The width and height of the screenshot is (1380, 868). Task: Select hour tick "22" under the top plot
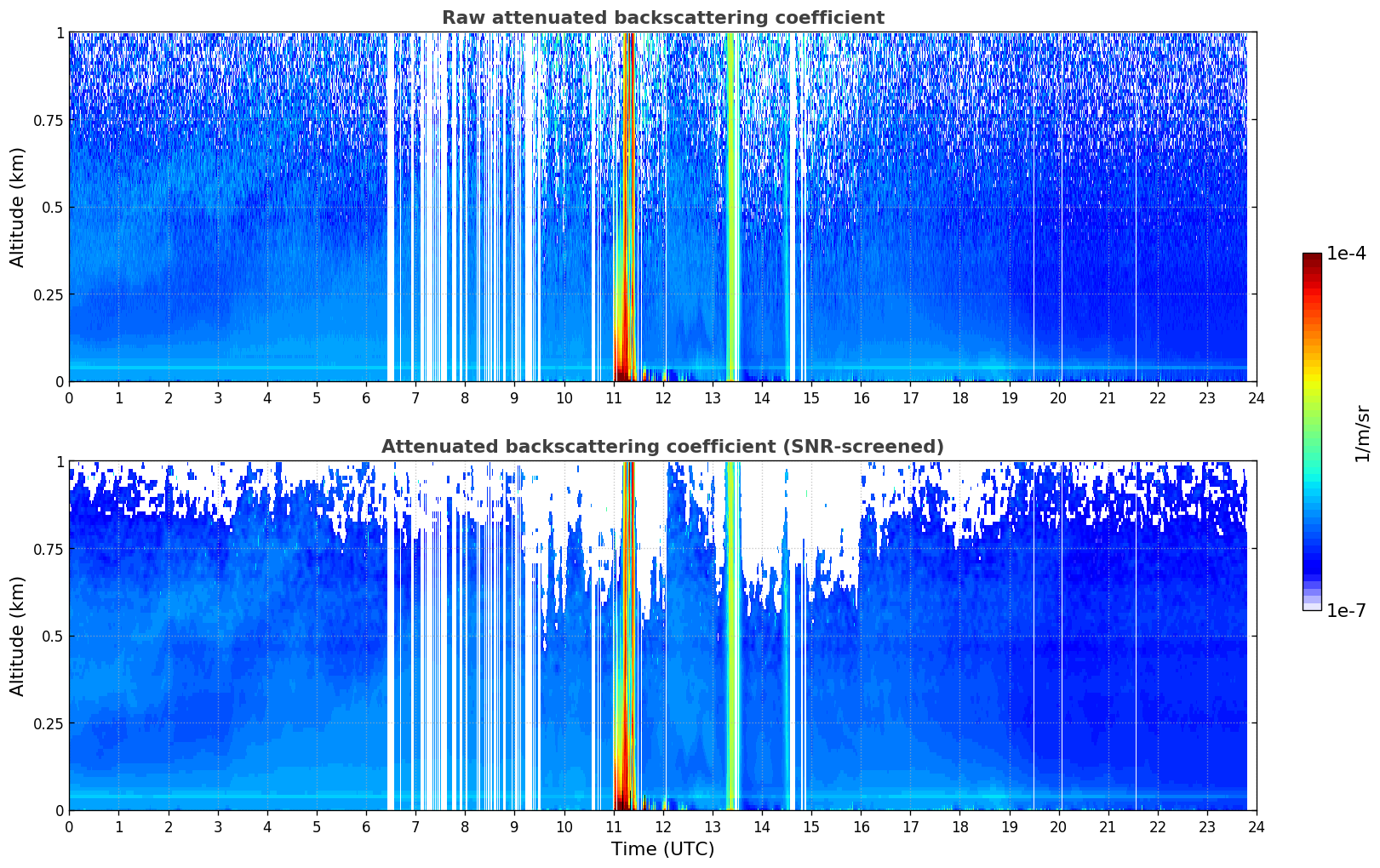coord(1158,397)
